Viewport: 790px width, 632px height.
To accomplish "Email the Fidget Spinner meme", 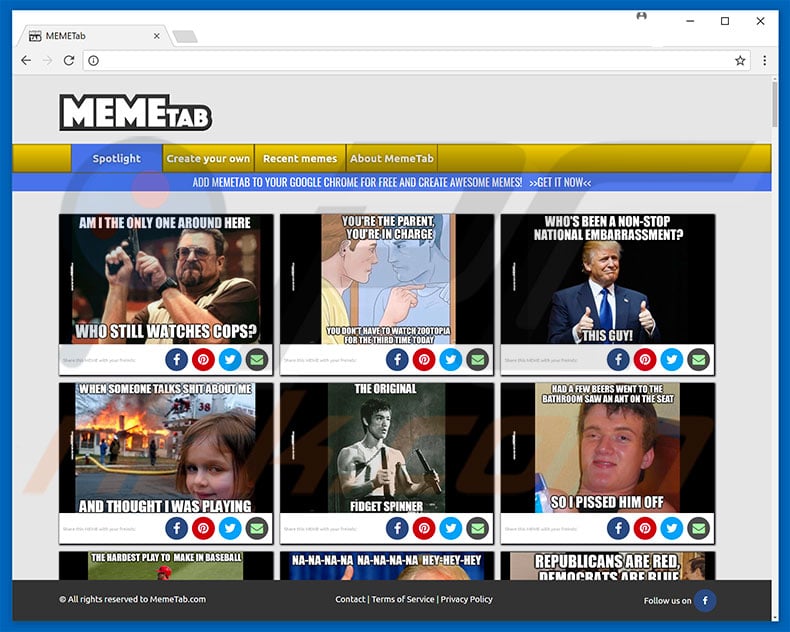I will [478, 528].
